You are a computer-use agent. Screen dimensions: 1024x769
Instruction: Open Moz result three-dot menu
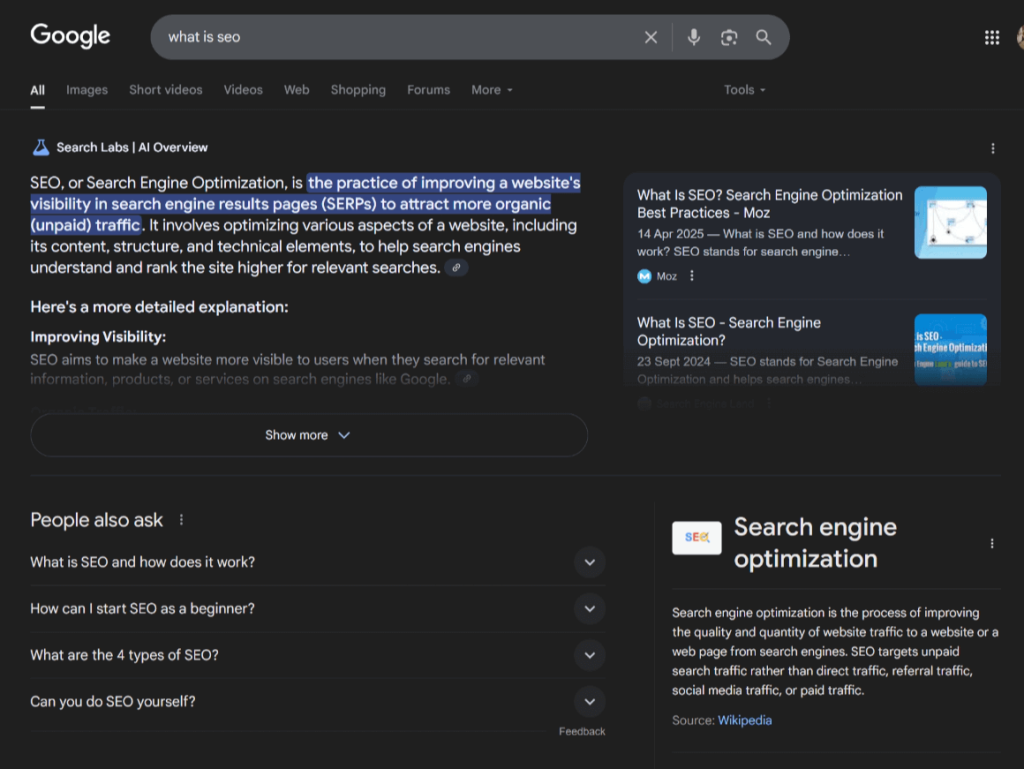point(692,276)
